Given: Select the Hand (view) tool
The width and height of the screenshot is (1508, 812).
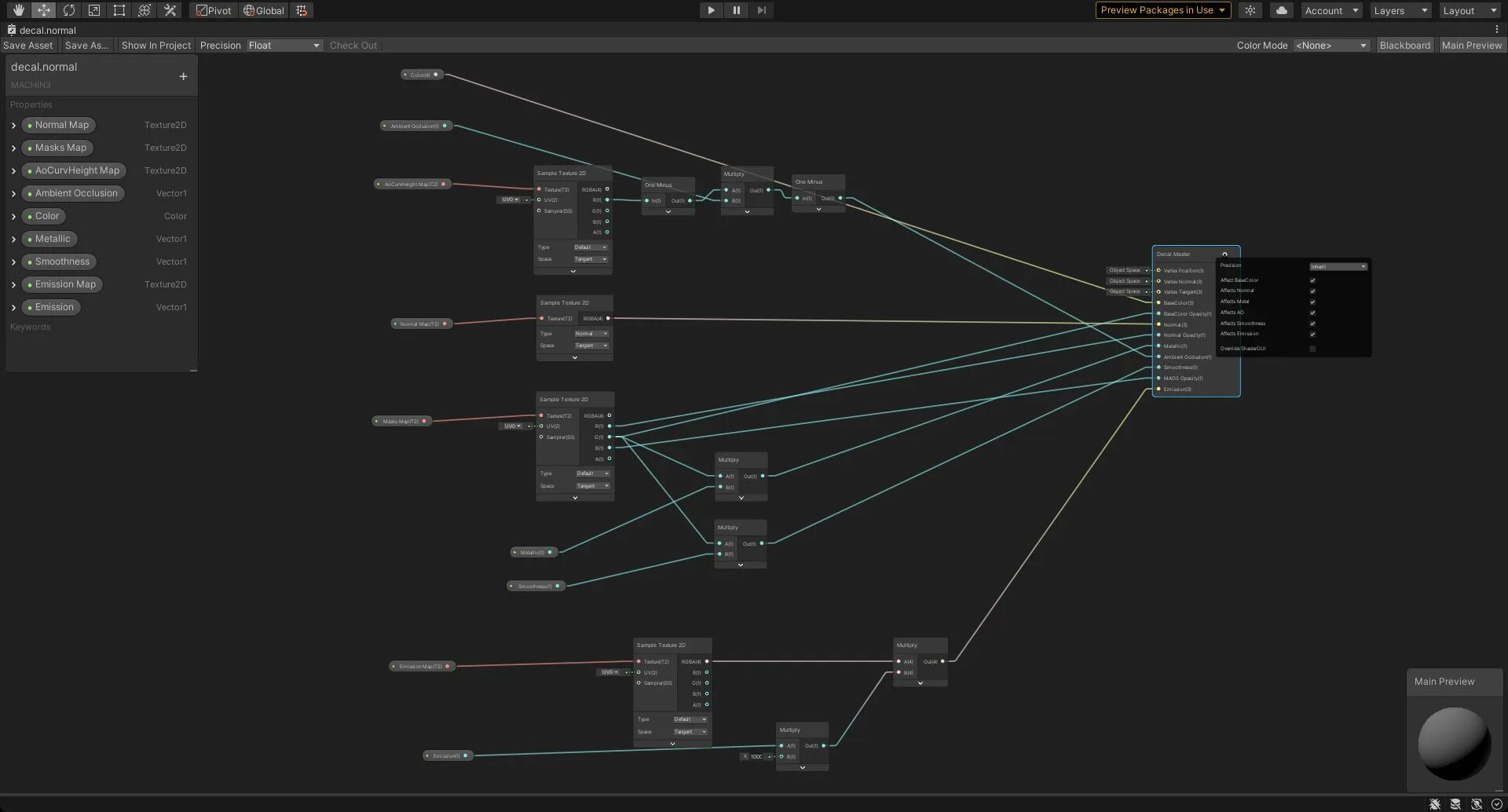Looking at the screenshot, I should point(18,10).
